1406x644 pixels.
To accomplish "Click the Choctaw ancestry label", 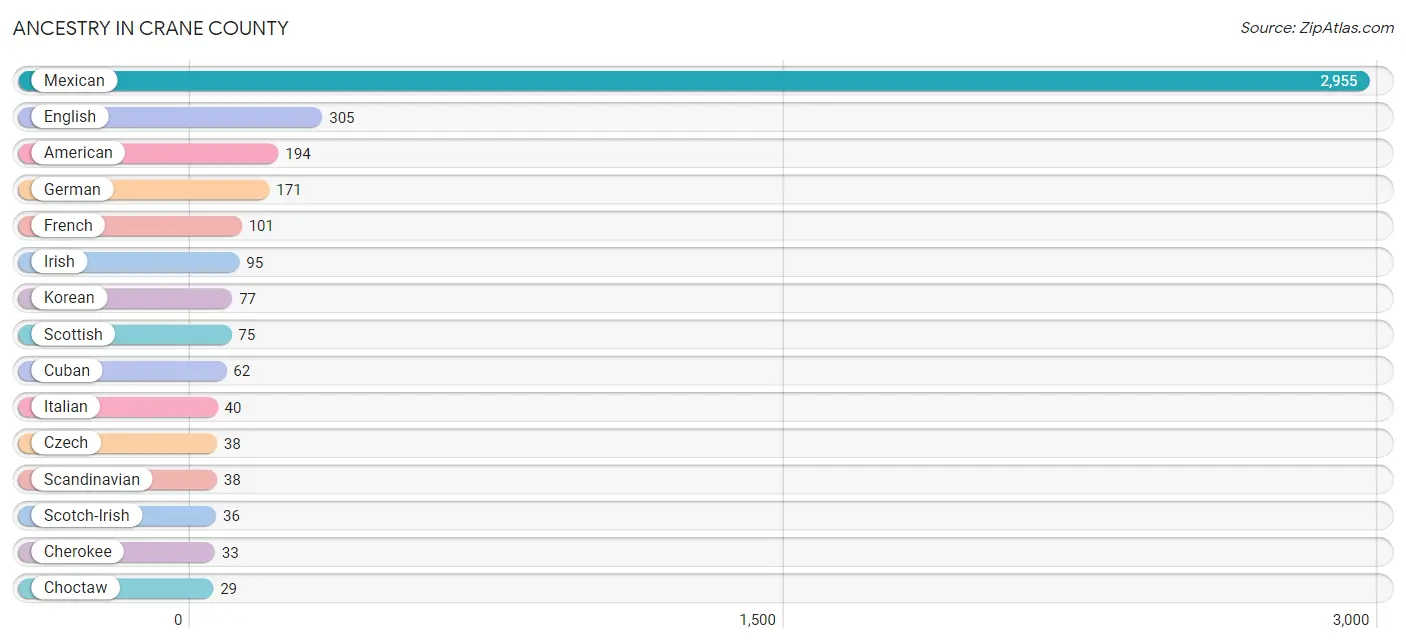I will pyautogui.click(x=75, y=588).
